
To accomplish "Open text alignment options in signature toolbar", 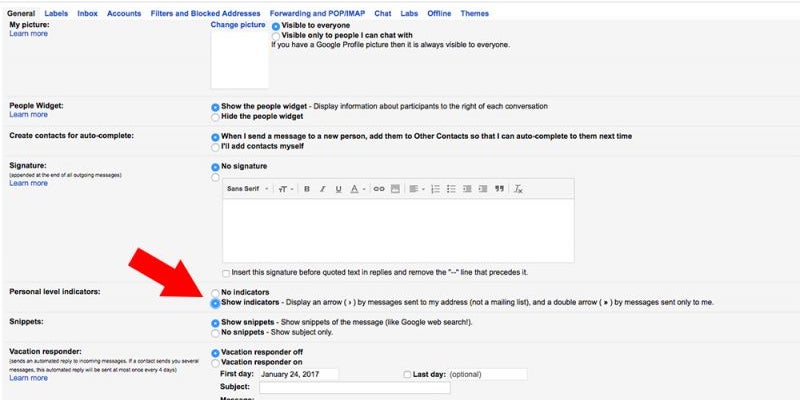I will click(417, 189).
